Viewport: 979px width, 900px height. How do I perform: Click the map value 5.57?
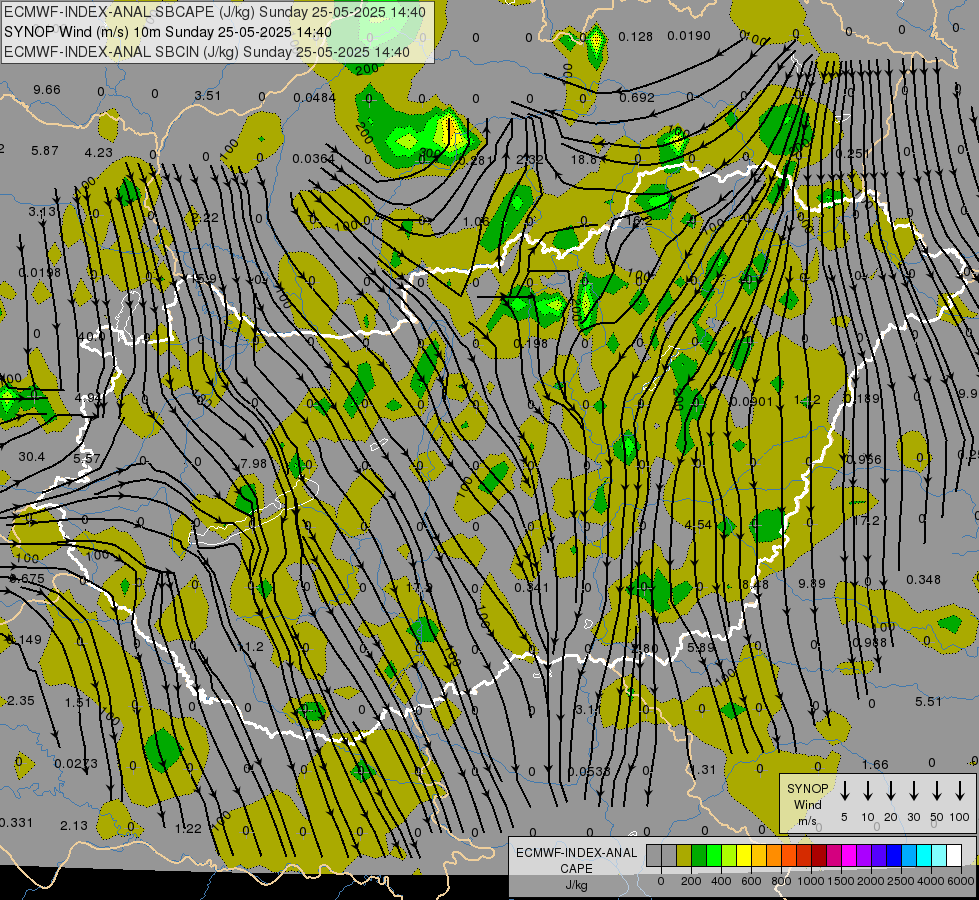click(87, 459)
